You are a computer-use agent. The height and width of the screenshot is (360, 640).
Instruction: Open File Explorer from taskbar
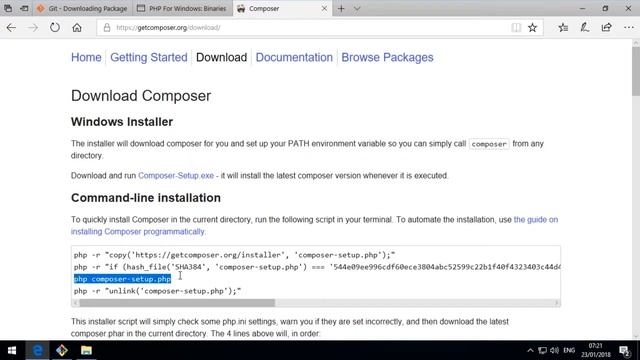pyautogui.click(x=86, y=350)
